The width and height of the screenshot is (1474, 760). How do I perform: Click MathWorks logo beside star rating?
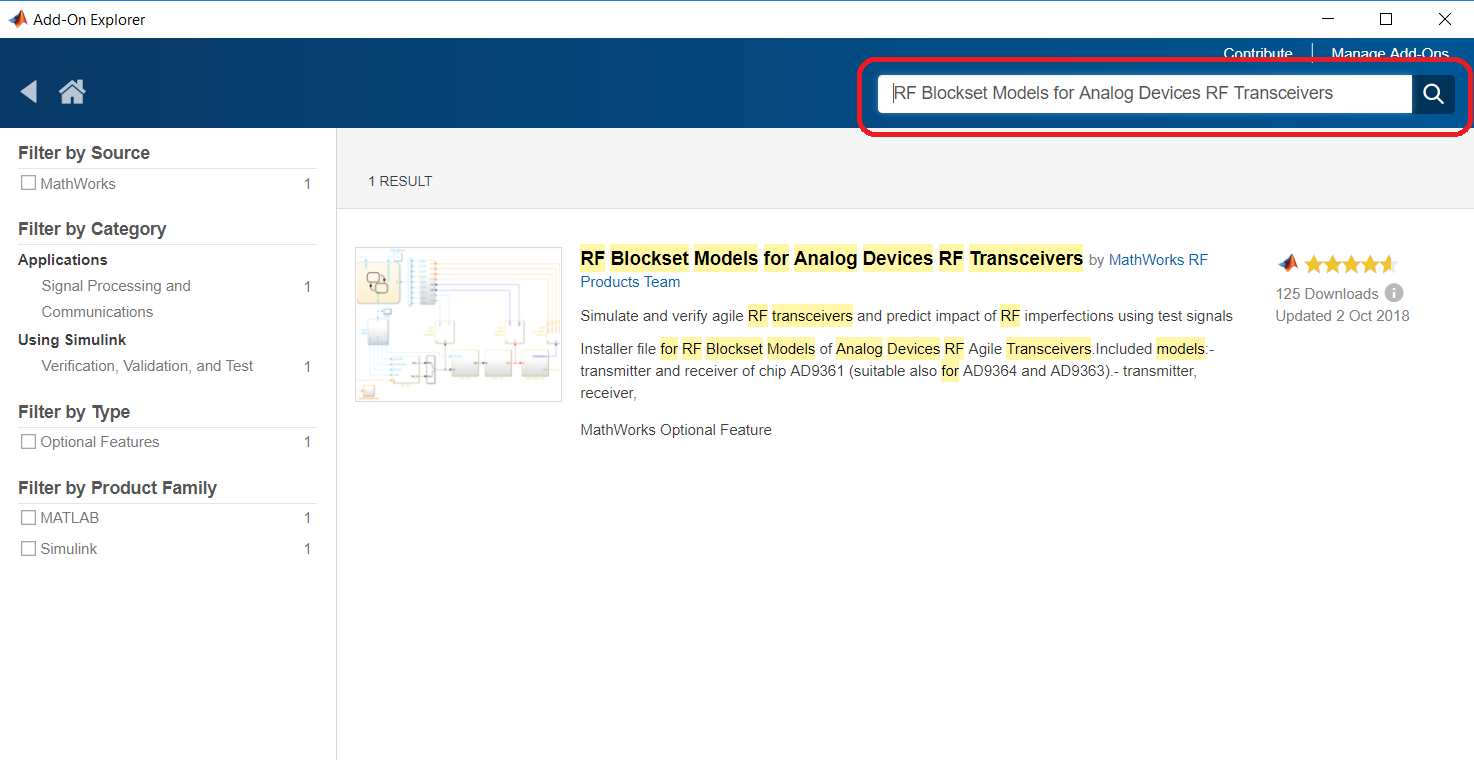coord(1288,264)
